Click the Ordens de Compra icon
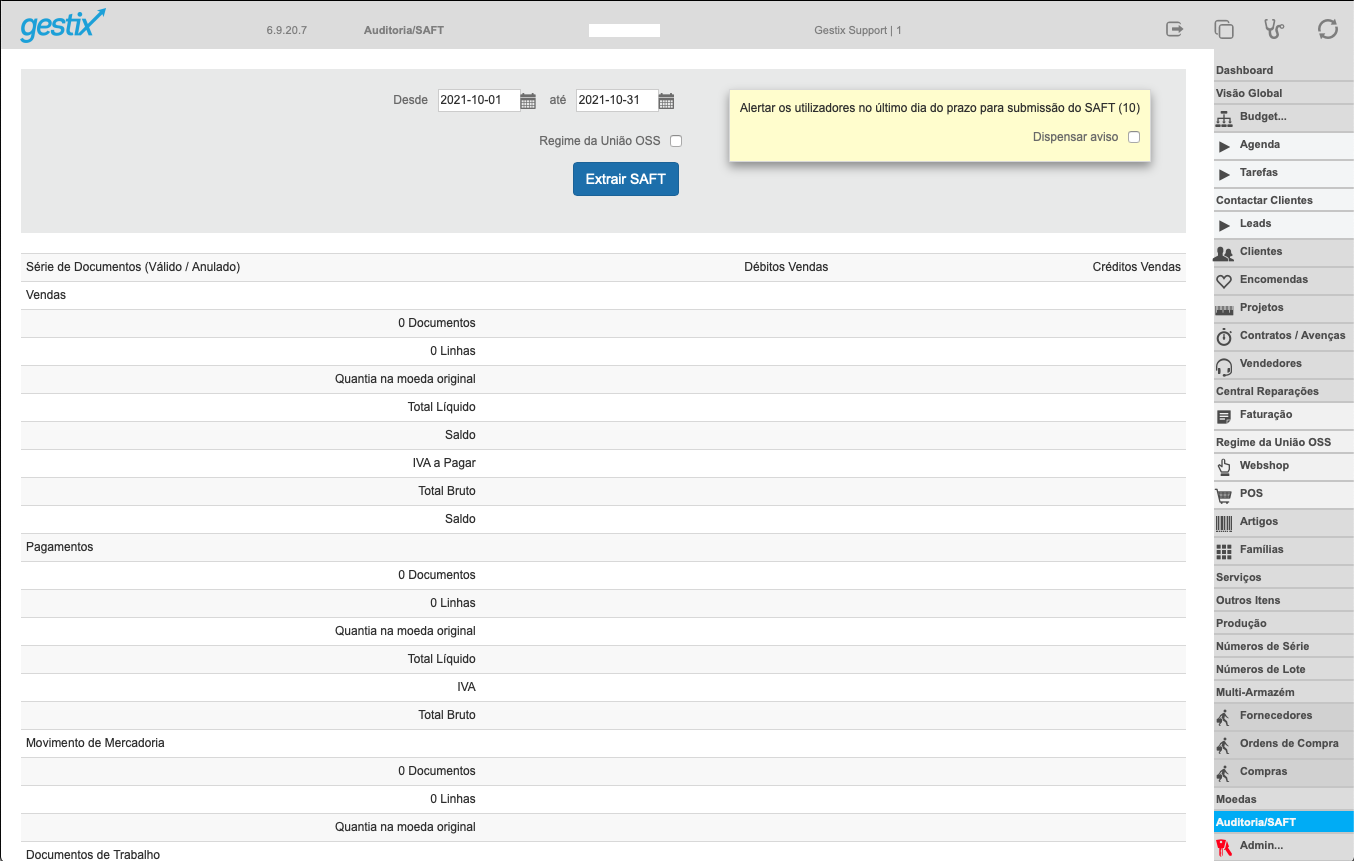The width and height of the screenshot is (1354, 861). (x=1223, y=745)
